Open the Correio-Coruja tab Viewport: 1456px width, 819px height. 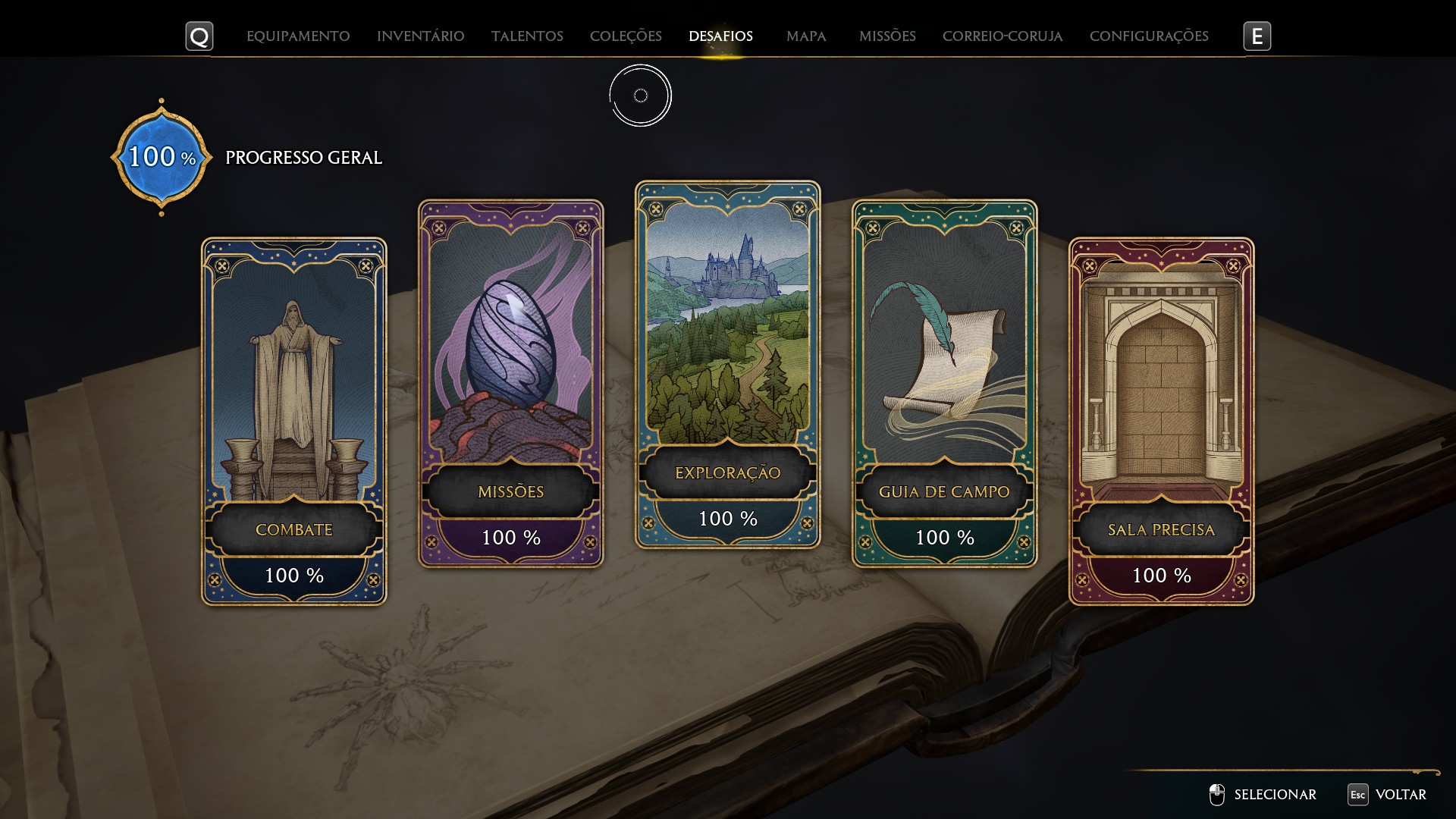pyautogui.click(x=1003, y=36)
